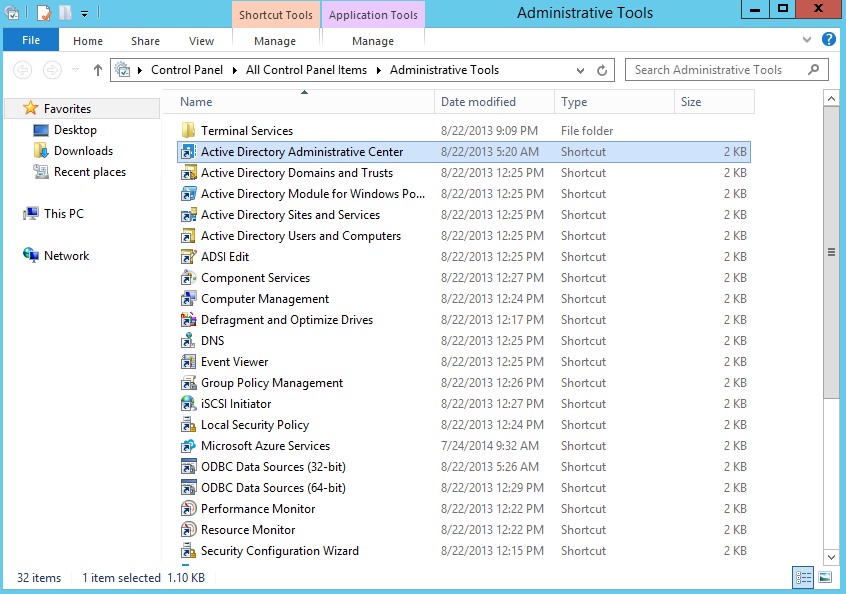Click the Terminal Services folder icon

point(188,131)
